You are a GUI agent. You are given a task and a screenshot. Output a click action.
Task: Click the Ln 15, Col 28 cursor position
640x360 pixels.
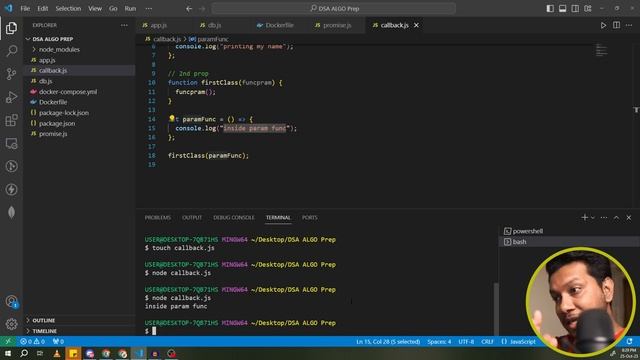388,341
